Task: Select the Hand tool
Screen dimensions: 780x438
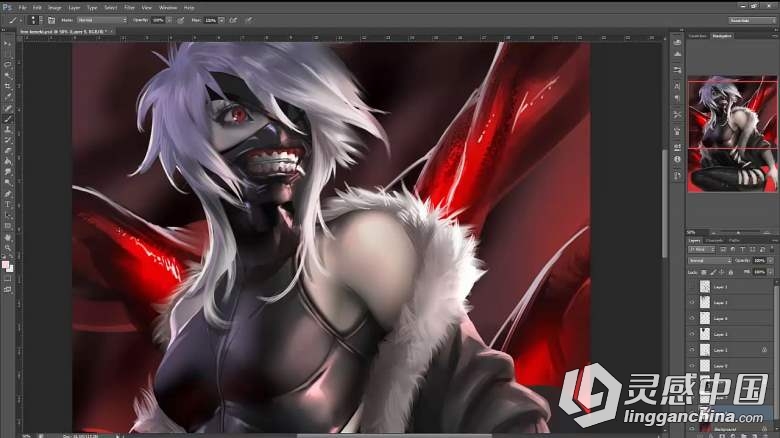Action: tap(7, 237)
